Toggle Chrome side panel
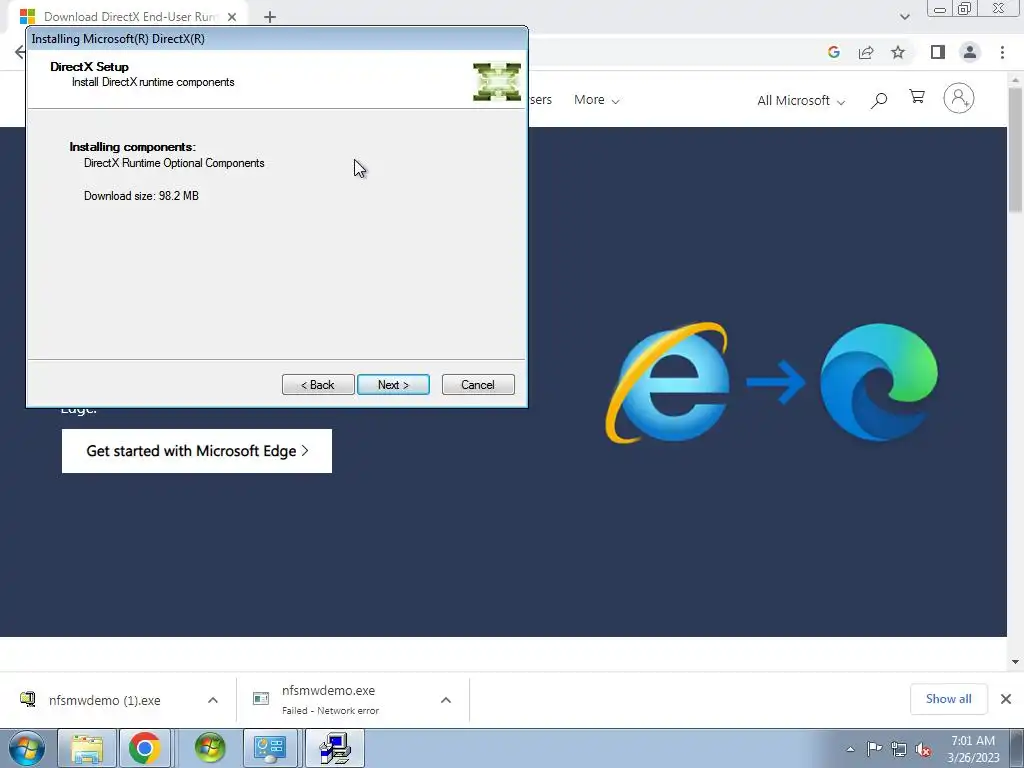Image resolution: width=1024 pixels, height=768 pixels. pos(938,52)
